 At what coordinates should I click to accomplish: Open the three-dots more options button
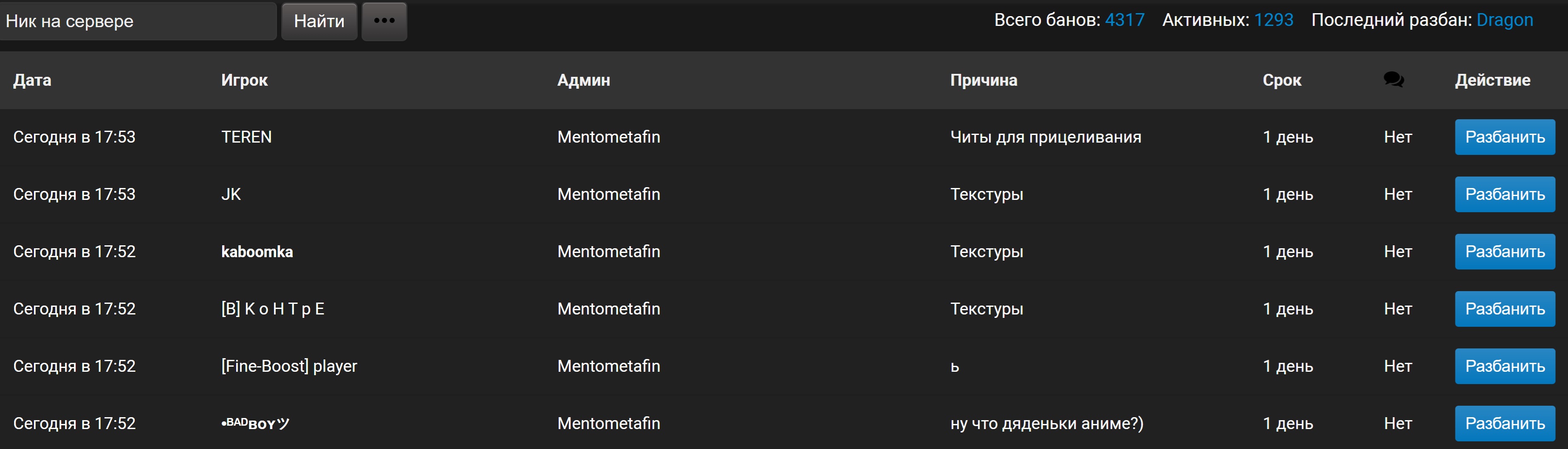tap(384, 21)
